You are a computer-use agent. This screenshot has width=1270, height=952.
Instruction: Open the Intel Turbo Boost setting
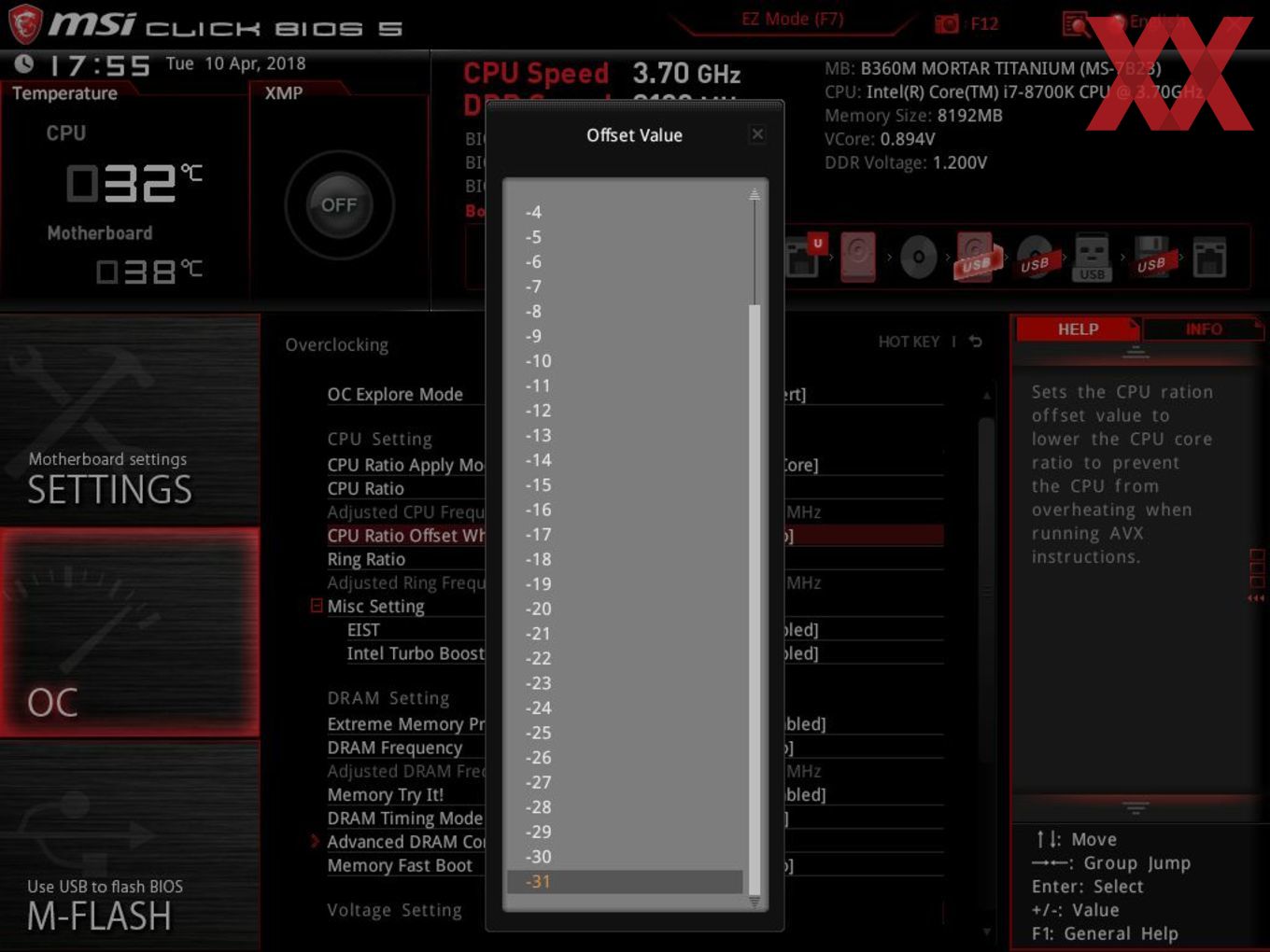[x=644, y=653]
